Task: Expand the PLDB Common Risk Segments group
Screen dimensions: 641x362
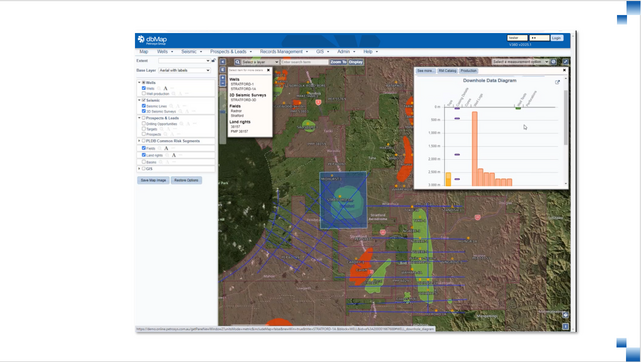Action: click(139, 141)
